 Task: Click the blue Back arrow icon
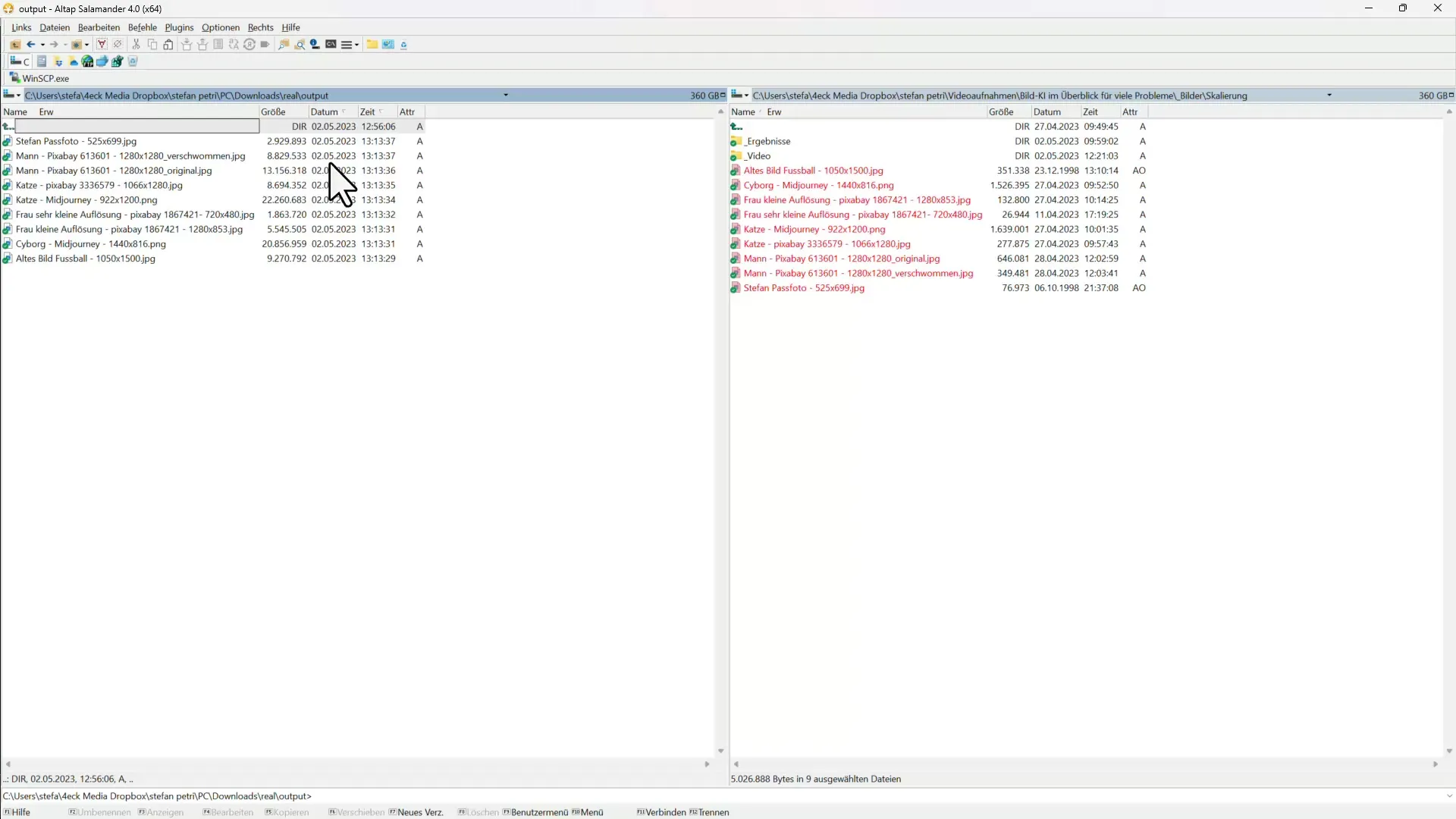click(31, 45)
